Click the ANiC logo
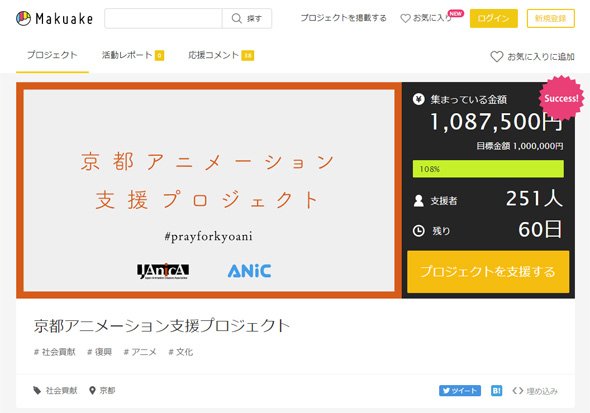This screenshot has height=413, width=590. pyautogui.click(x=249, y=271)
